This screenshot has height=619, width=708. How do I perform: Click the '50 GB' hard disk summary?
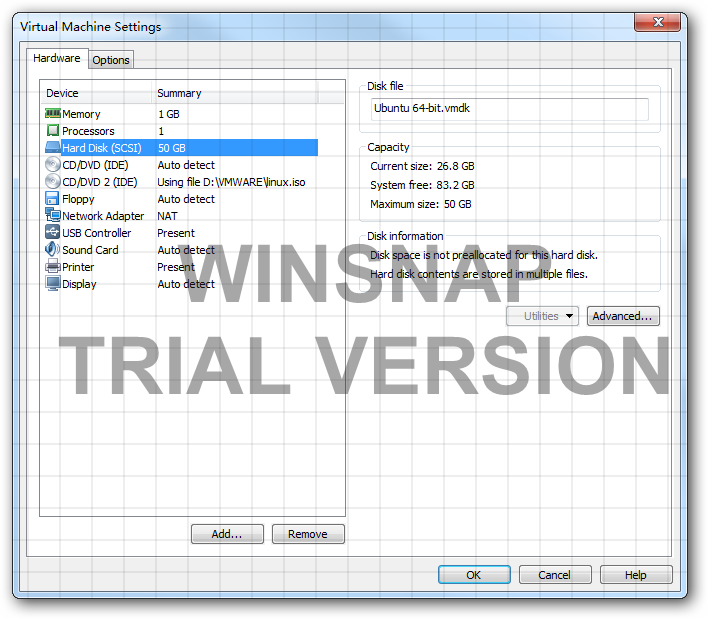tap(172, 148)
